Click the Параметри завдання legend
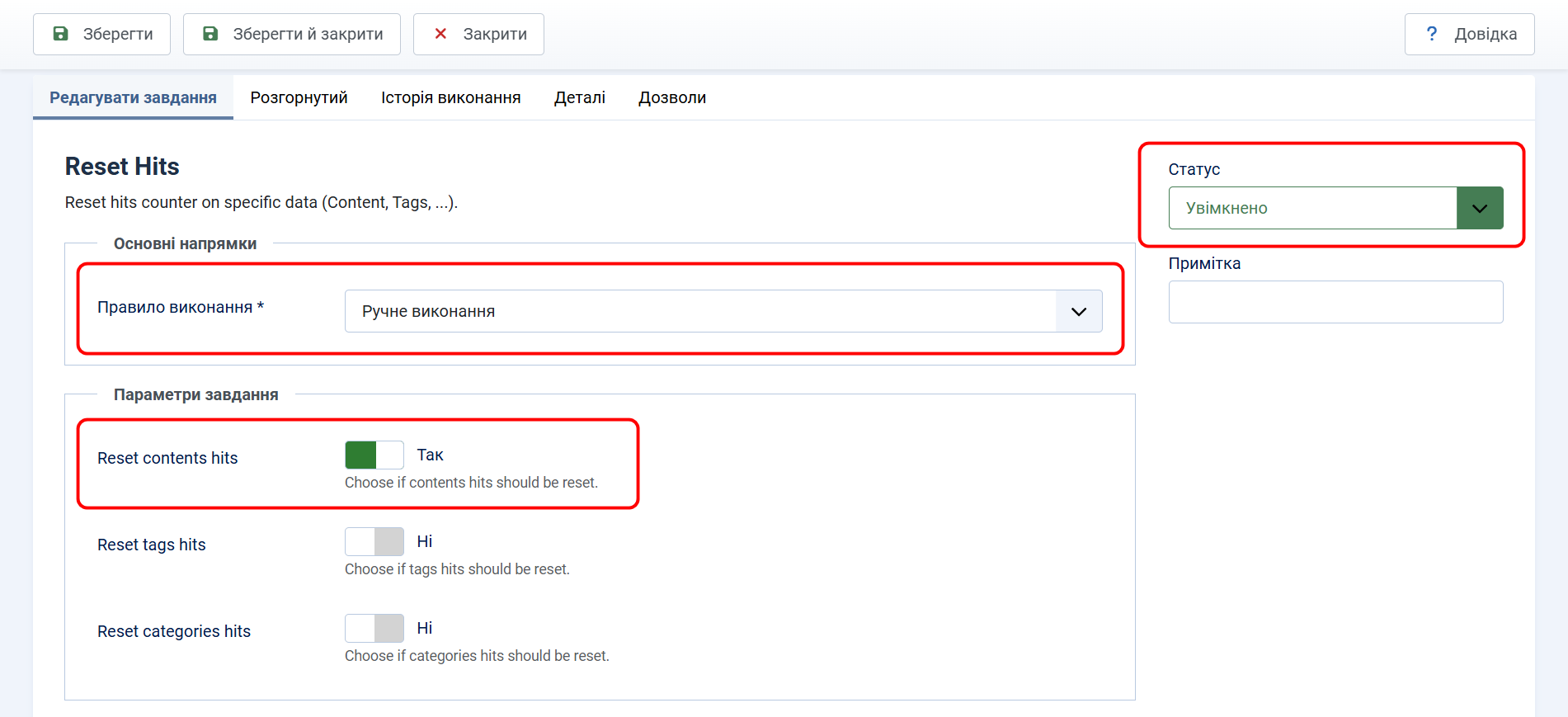Image resolution: width=1568 pixels, height=717 pixels. click(195, 394)
